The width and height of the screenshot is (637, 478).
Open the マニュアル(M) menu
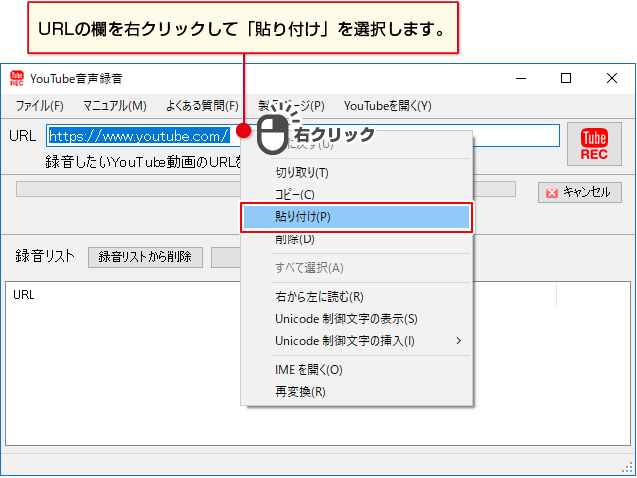pyautogui.click(x=115, y=106)
